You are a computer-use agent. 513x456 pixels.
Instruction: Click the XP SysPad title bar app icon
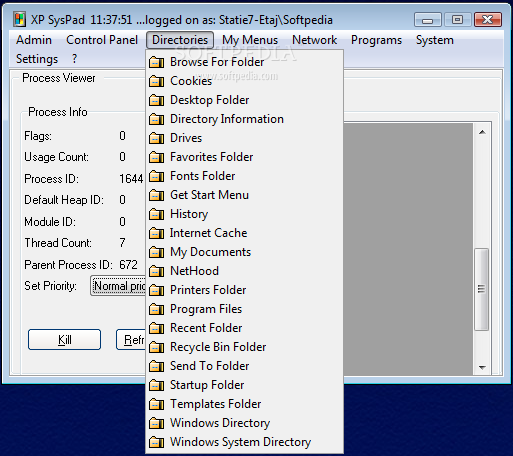[x=19, y=20]
